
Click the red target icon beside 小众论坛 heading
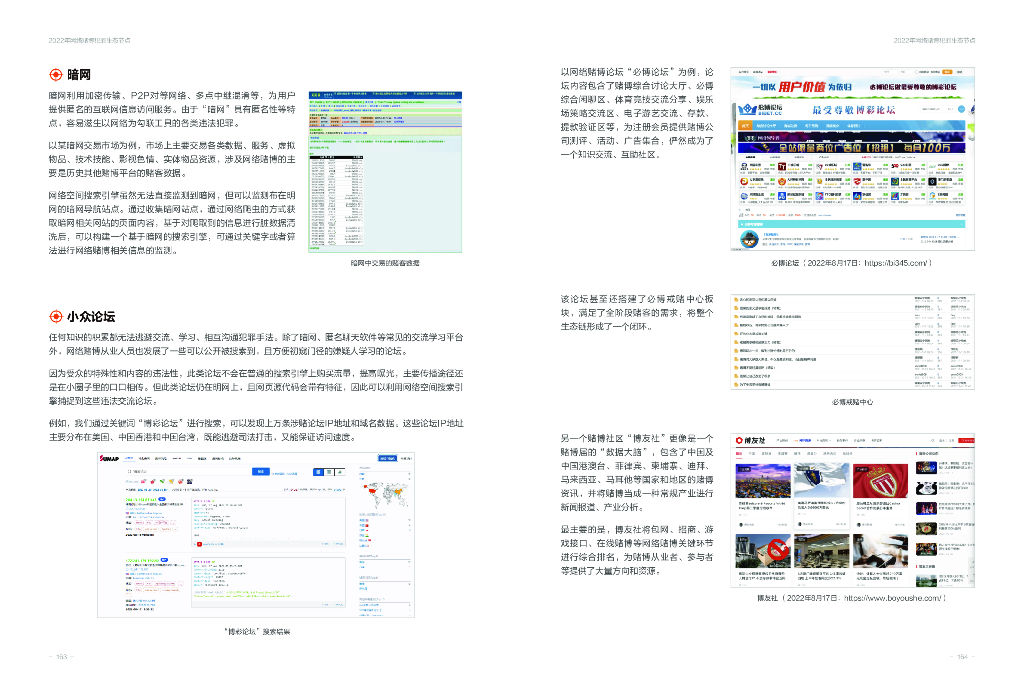point(56,317)
